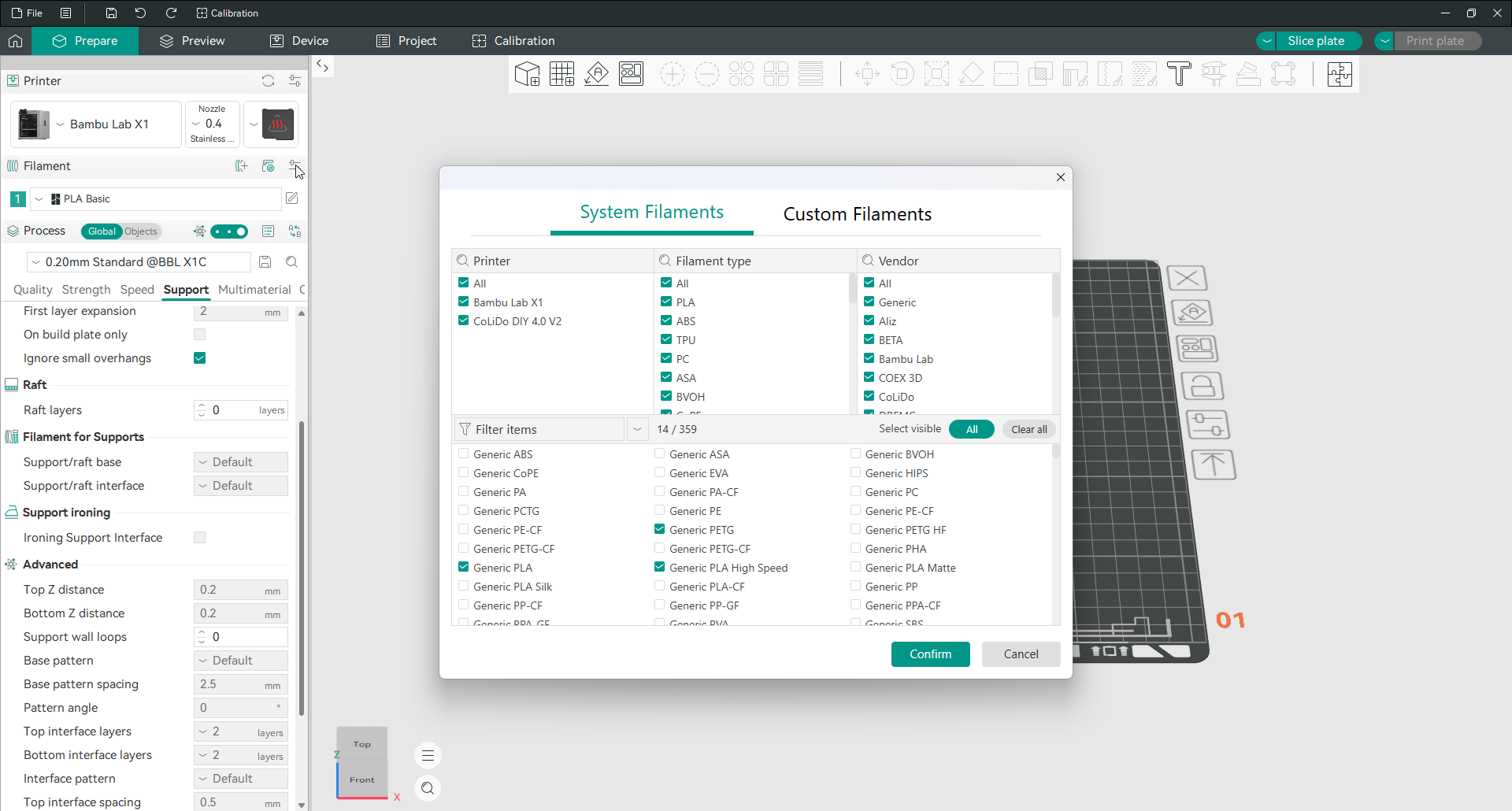The width and height of the screenshot is (1512, 811).
Task: Open the Quality settings tab
Action: [x=33, y=290]
